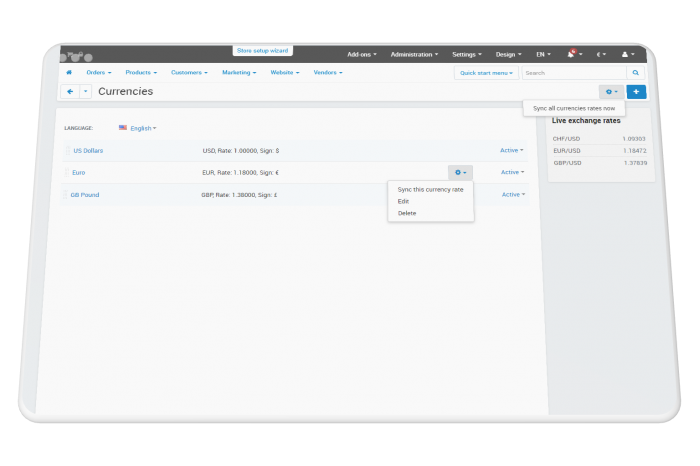Click the US flag language icon

[x=123, y=128]
